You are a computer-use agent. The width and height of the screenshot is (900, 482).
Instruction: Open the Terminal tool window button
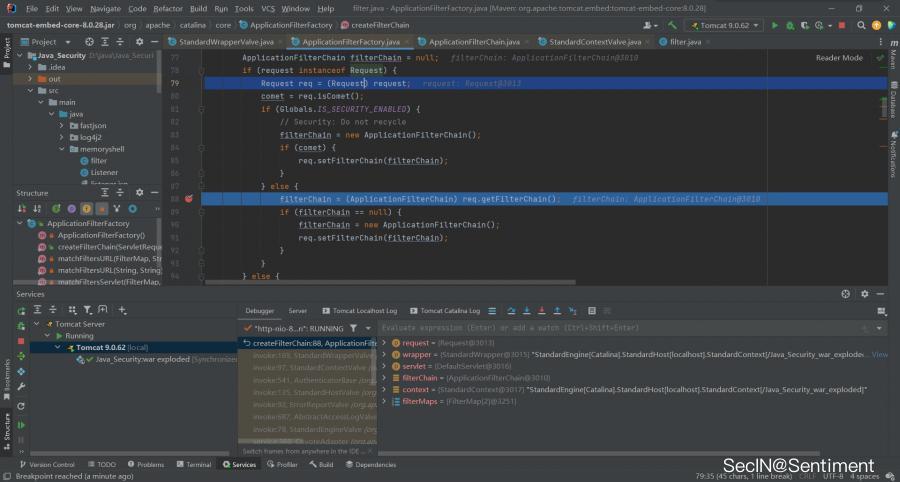(198, 464)
